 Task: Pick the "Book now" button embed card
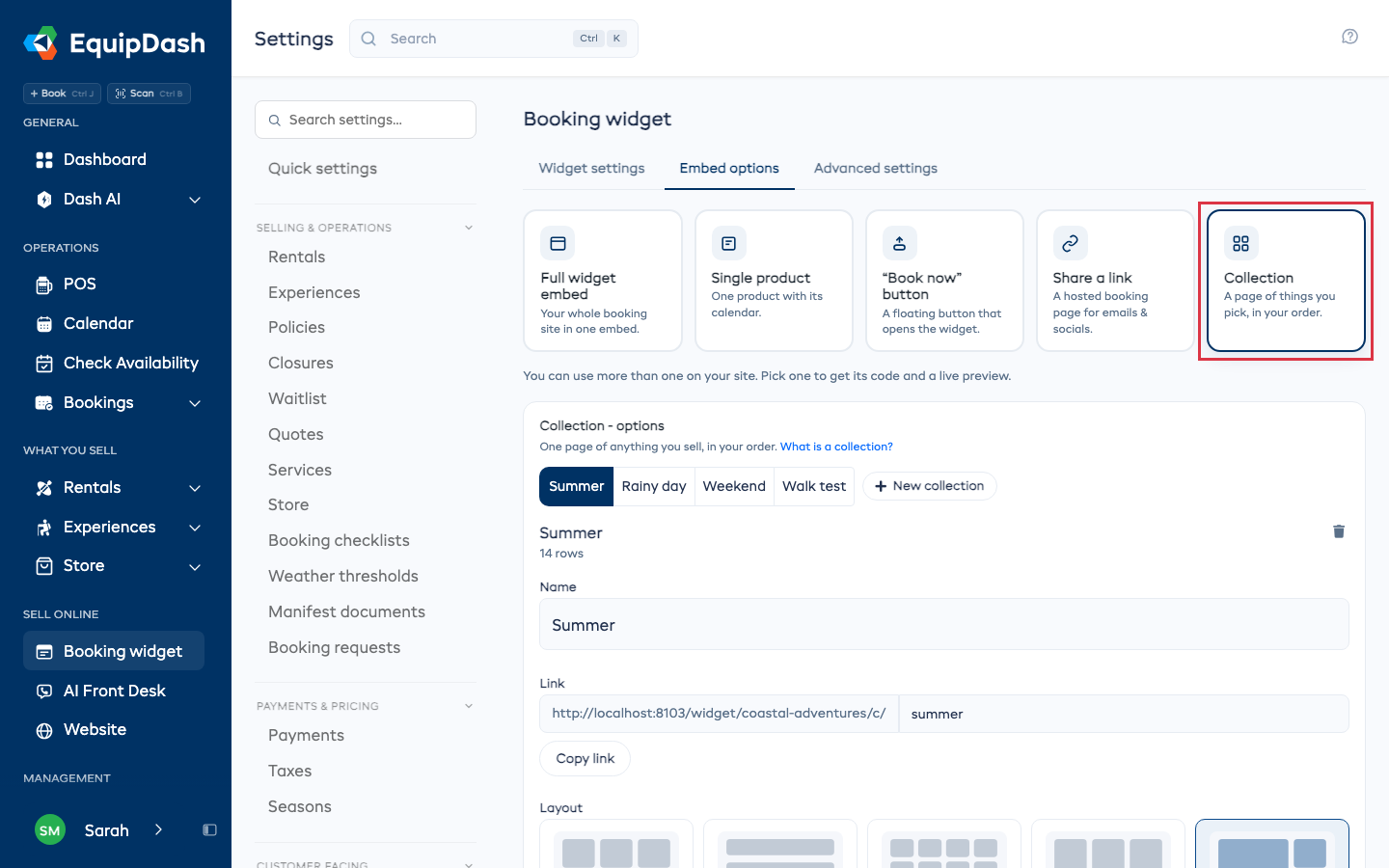point(944,281)
